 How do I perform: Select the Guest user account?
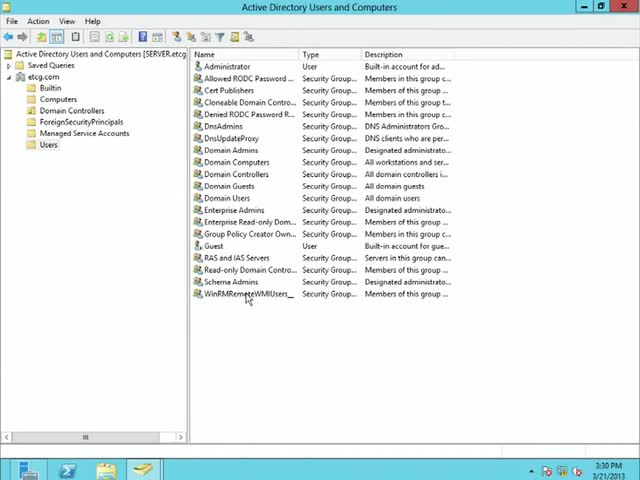[x=213, y=246]
